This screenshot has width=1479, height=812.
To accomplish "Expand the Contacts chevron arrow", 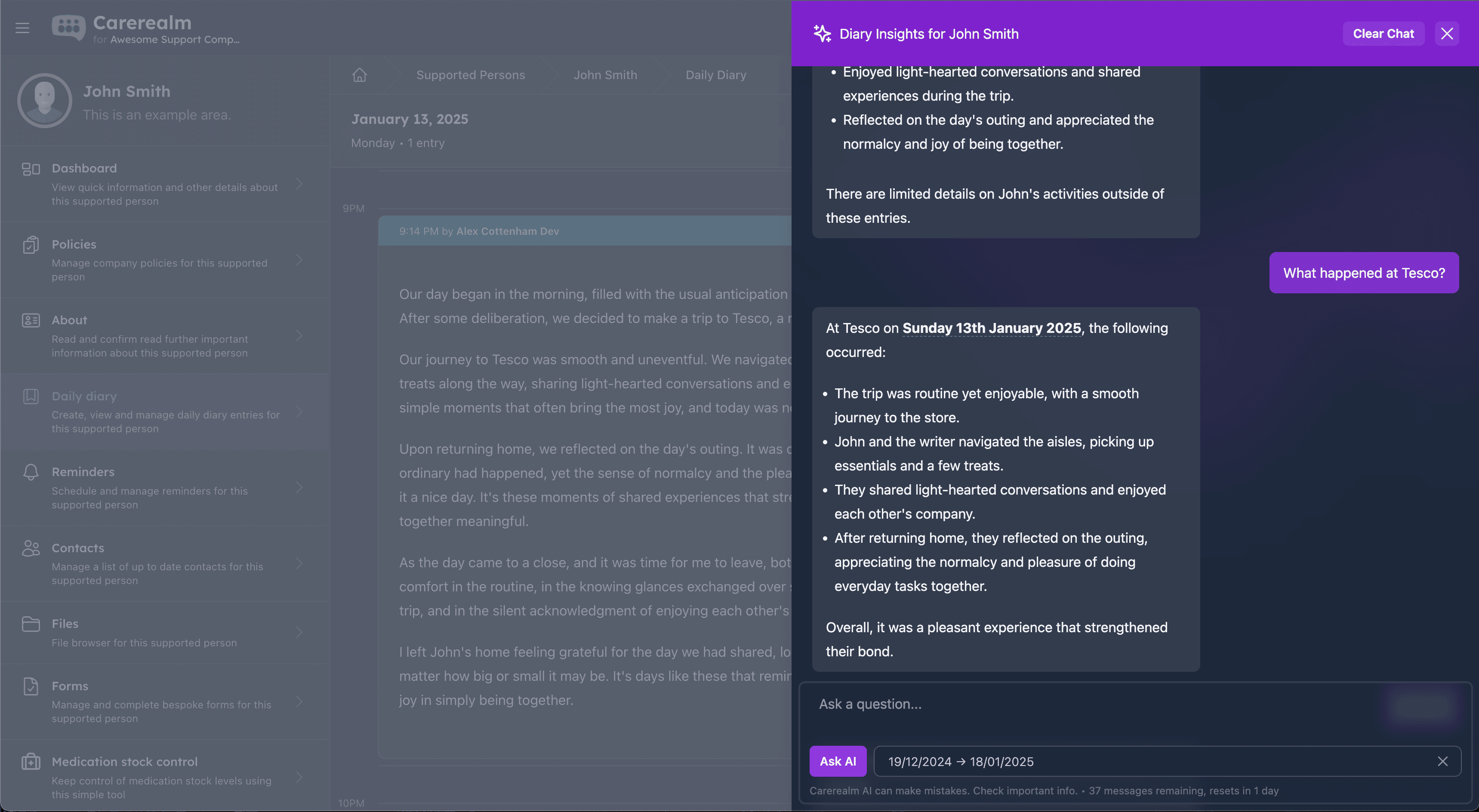I will 299,563.
